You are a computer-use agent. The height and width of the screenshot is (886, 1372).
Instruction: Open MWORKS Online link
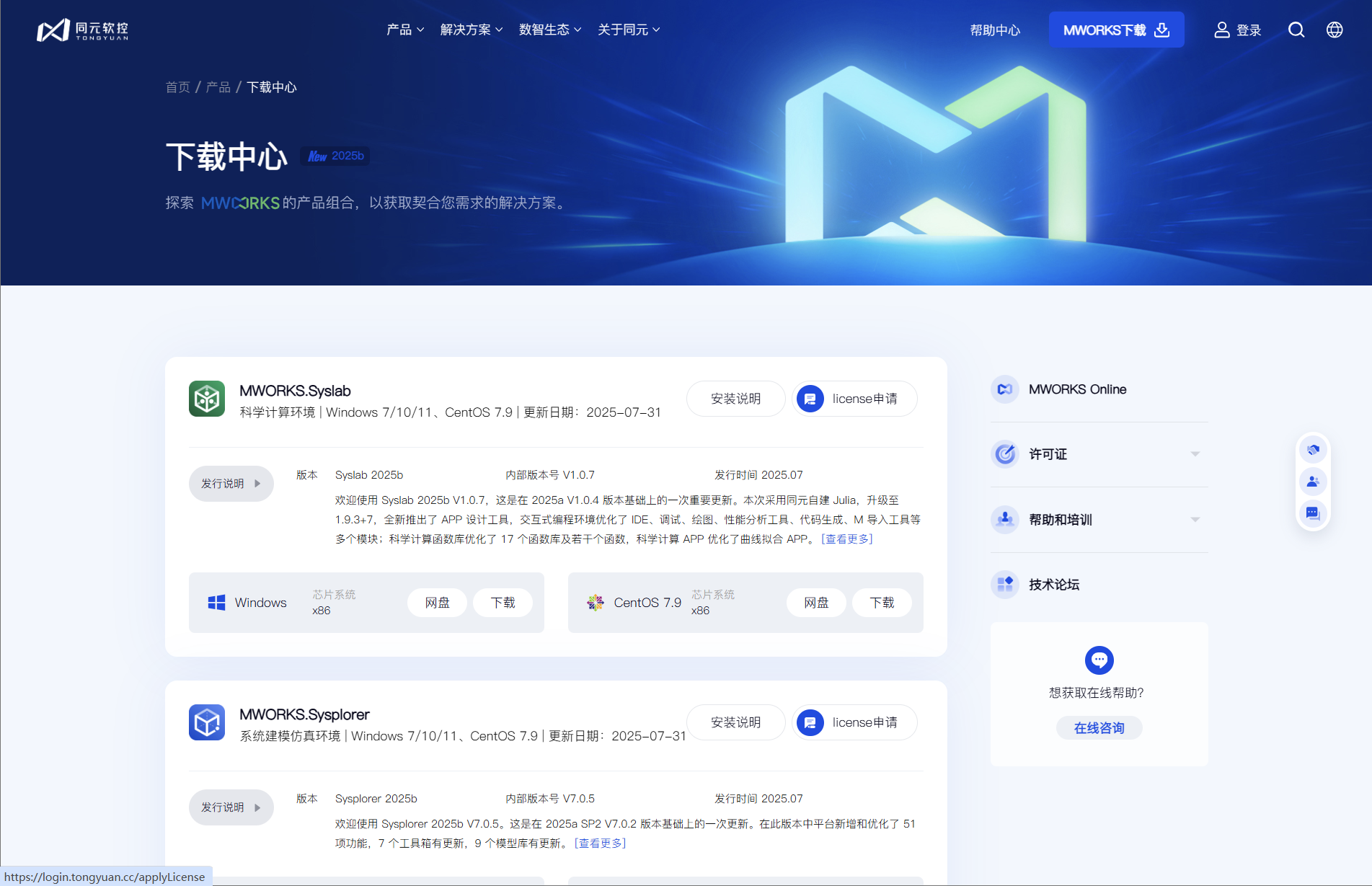click(x=1077, y=389)
